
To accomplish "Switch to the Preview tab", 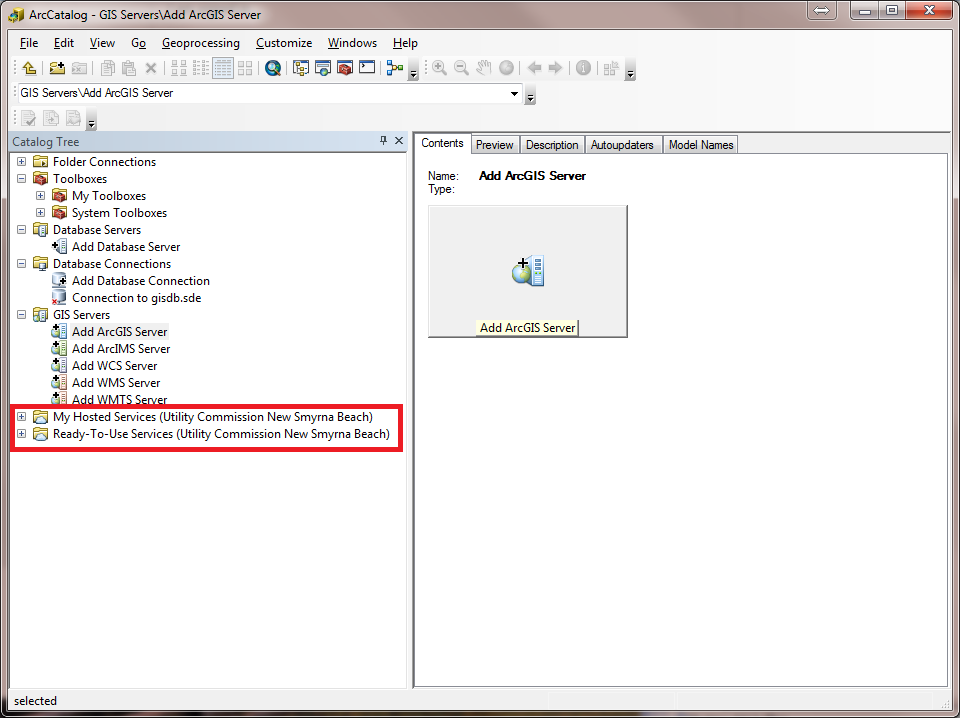I will (x=495, y=145).
